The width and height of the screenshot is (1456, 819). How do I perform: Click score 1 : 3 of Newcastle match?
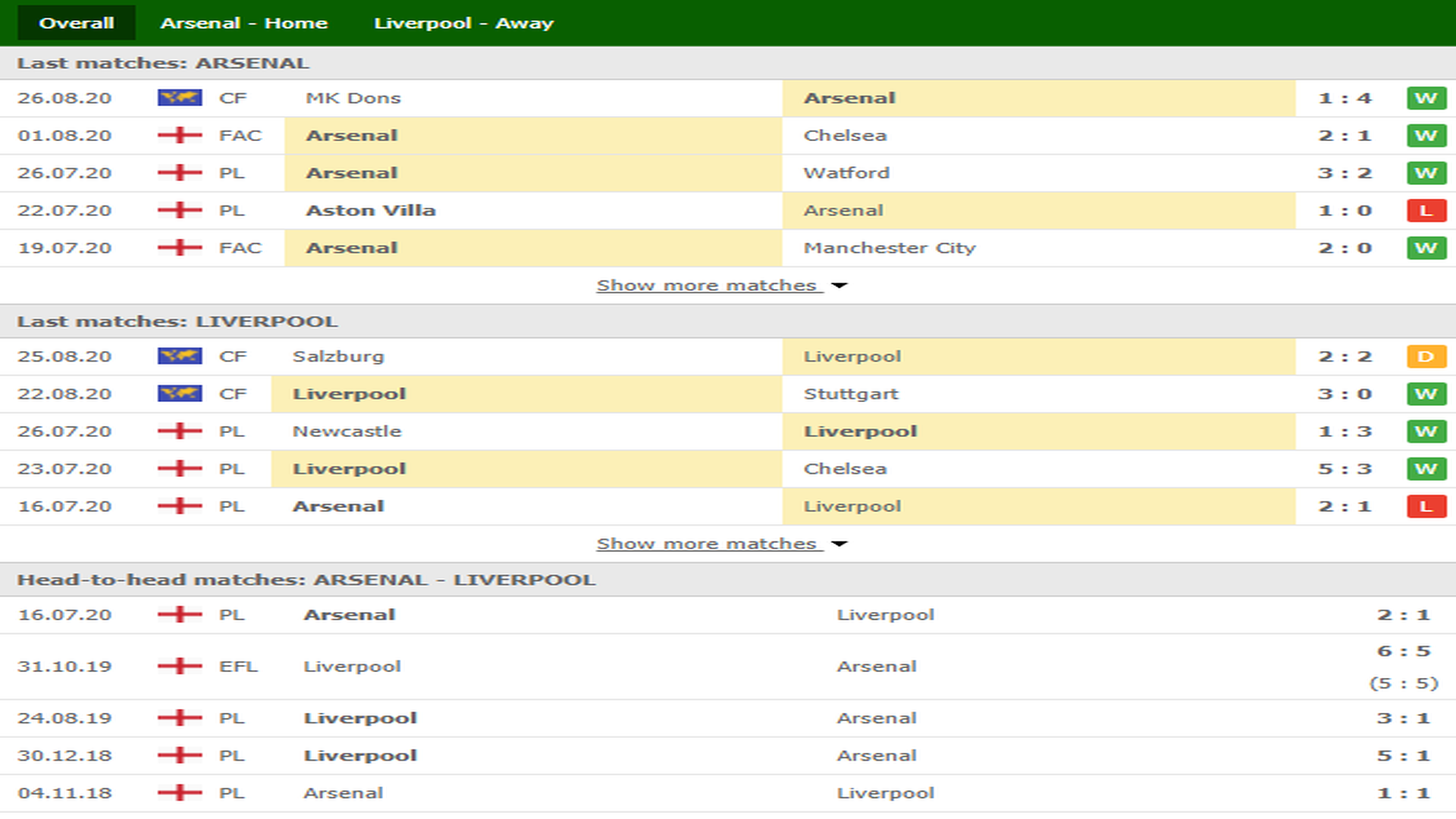click(1345, 431)
